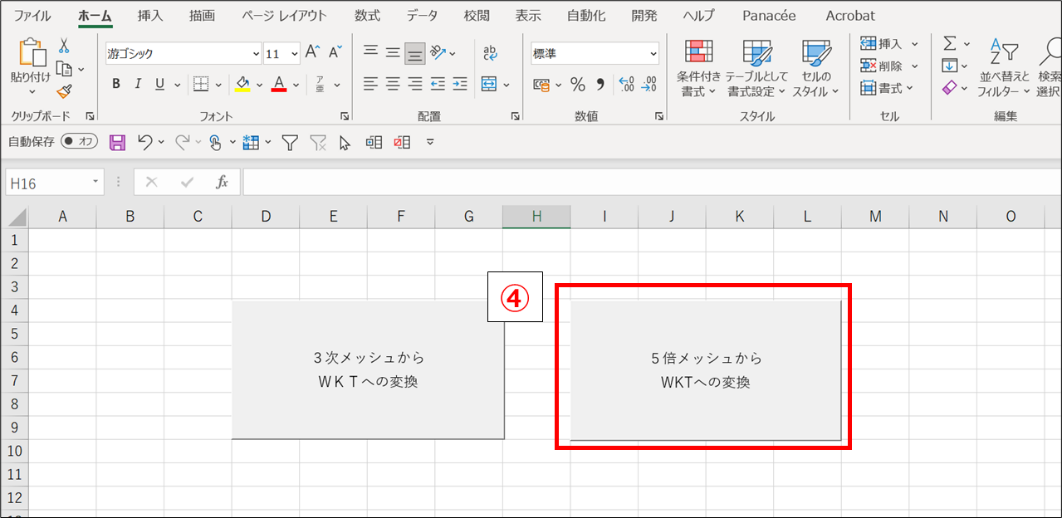Open the font size 11 dropdown
Screen dimensions: 1062x518
click(295, 53)
